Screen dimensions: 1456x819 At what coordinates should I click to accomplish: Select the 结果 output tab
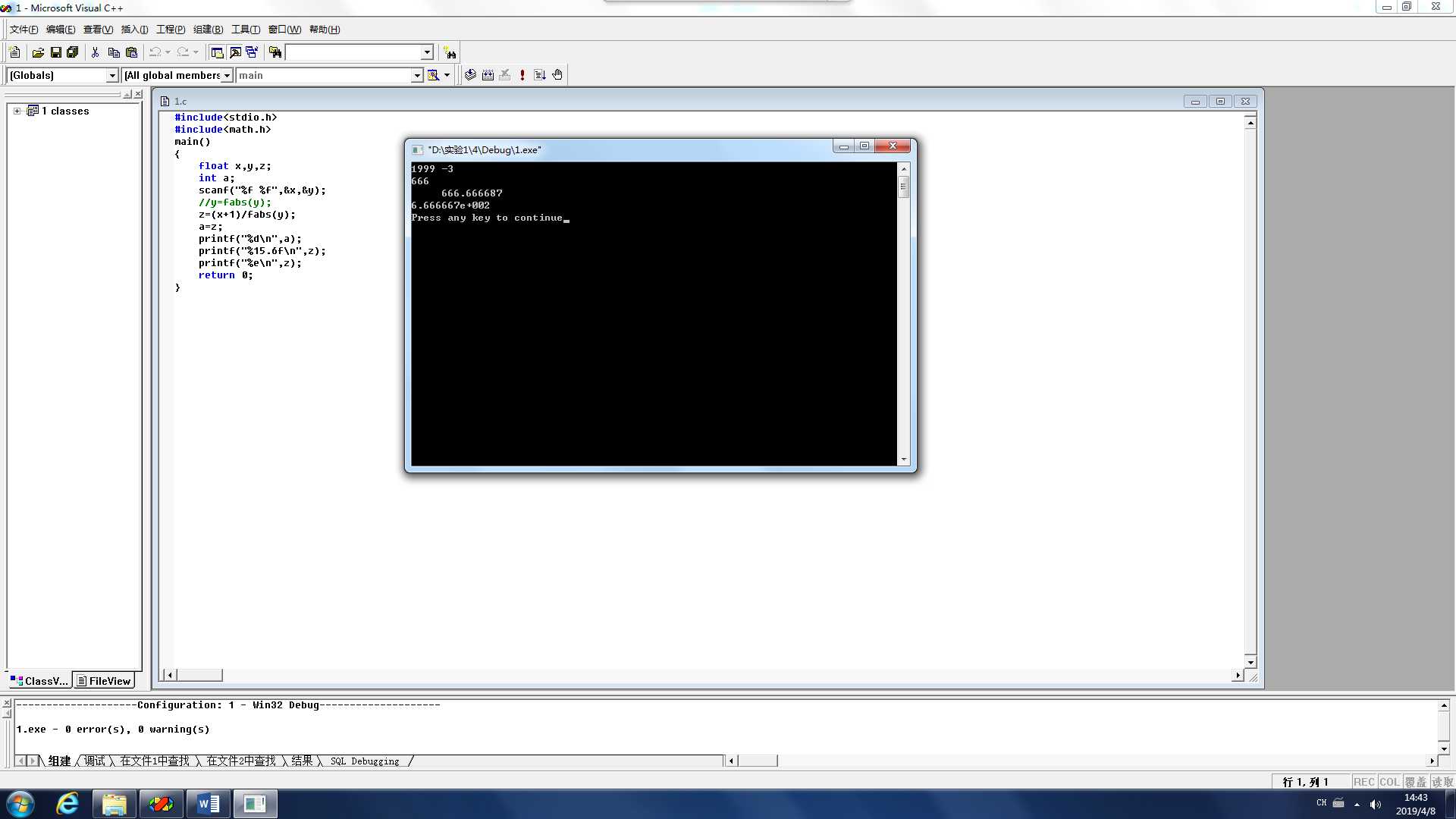tap(302, 761)
